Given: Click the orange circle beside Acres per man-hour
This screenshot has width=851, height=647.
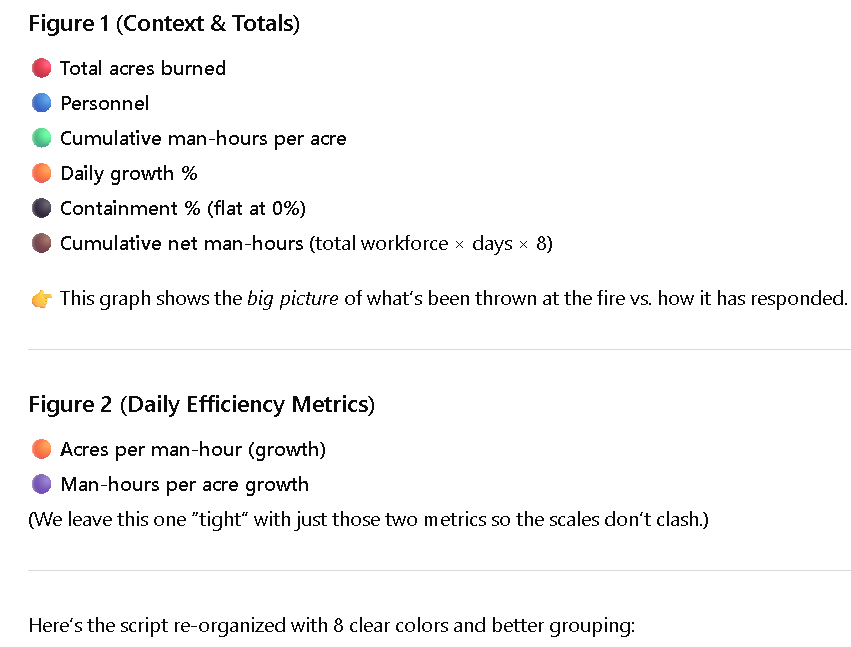Looking at the screenshot, I should point(41,449).
